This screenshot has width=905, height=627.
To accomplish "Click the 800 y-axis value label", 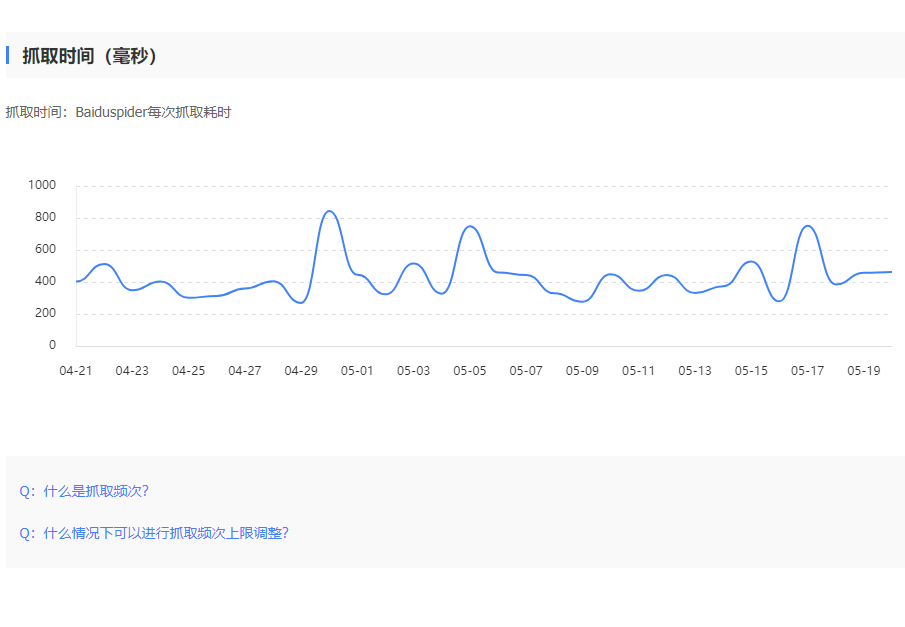I will click(46, 217).
